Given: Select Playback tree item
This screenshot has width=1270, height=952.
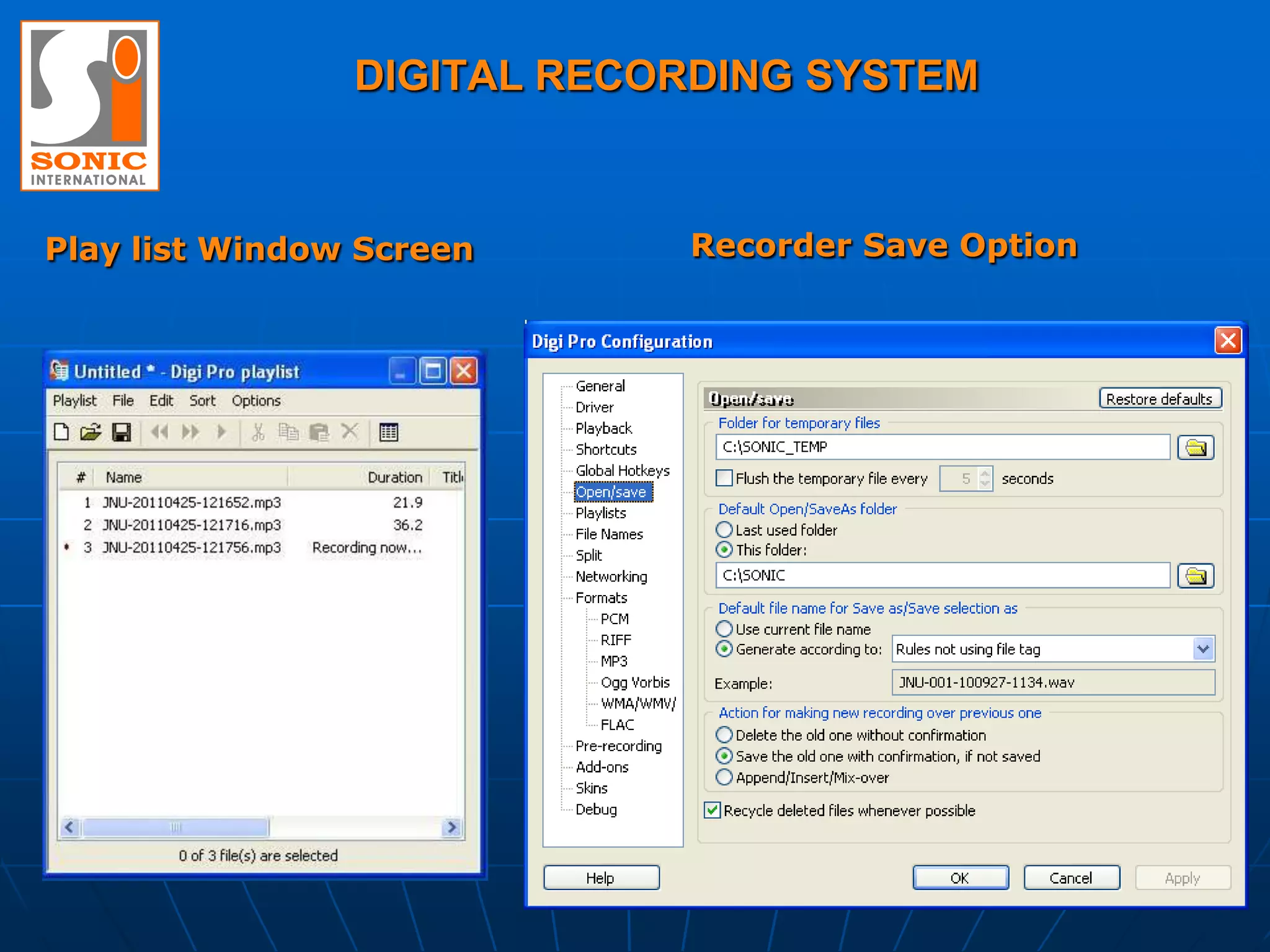Looking at the screenshot, I should coord(604,428).
